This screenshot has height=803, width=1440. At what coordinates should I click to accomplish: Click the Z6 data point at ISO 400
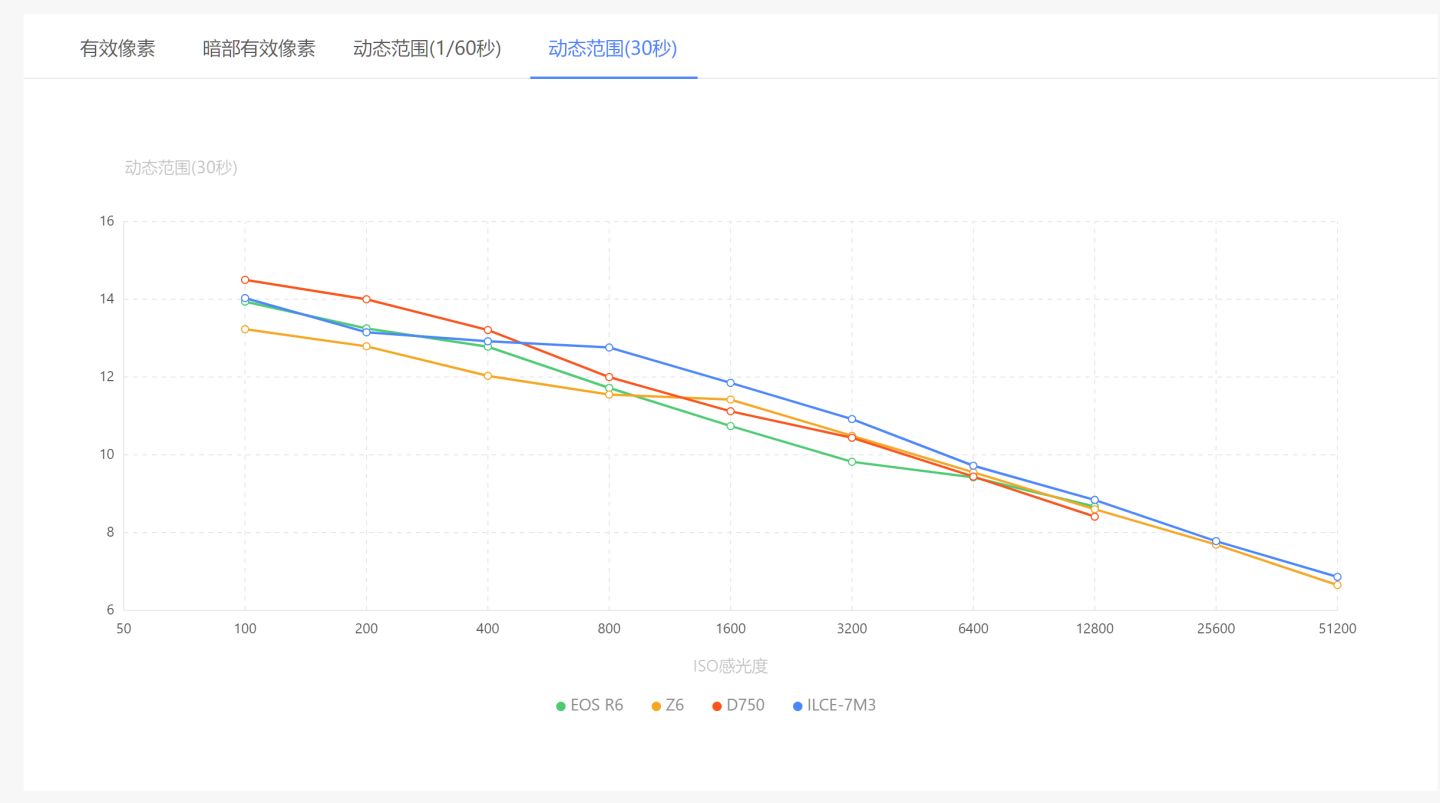487,375
